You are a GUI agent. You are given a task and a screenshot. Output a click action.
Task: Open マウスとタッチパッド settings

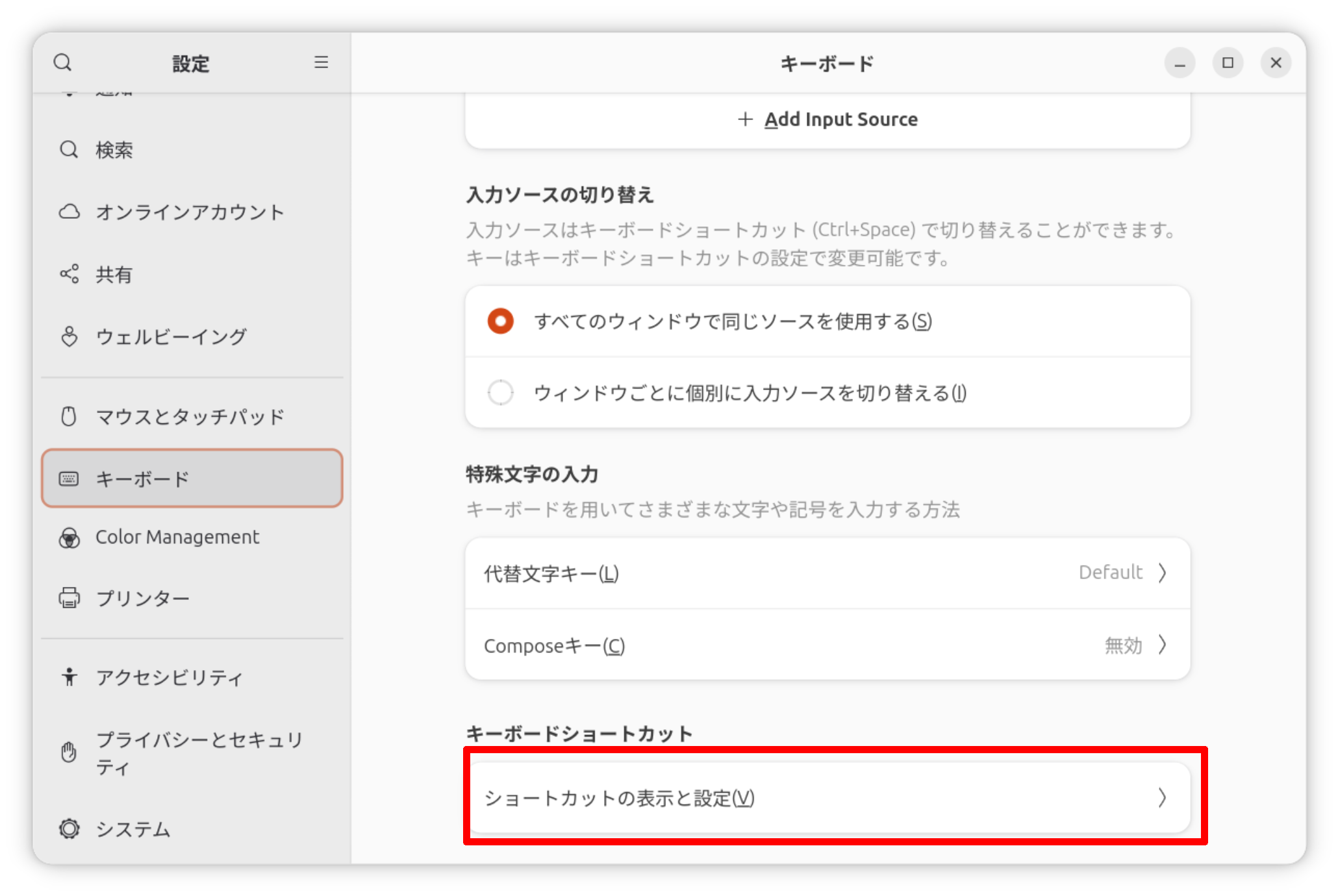(x=192, y=416)
